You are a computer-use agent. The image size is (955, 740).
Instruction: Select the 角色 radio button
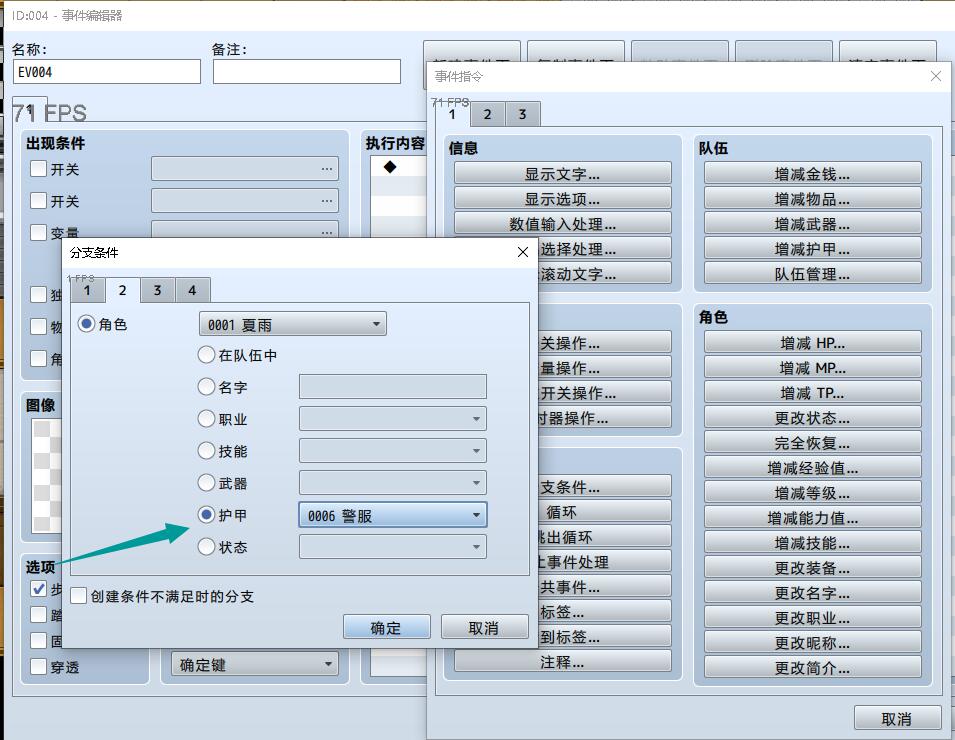point(86,324)
